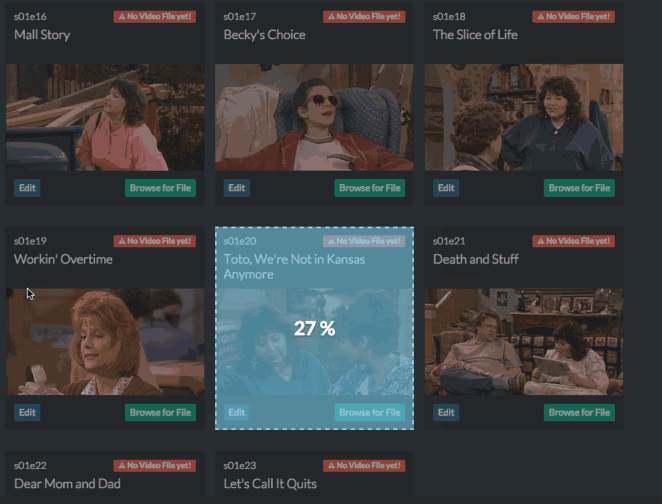The height and width of the screenshot is (504, 662).
Task: Browse for File for Mall Story
Action: pyautogui.click(x=160, y=188)
